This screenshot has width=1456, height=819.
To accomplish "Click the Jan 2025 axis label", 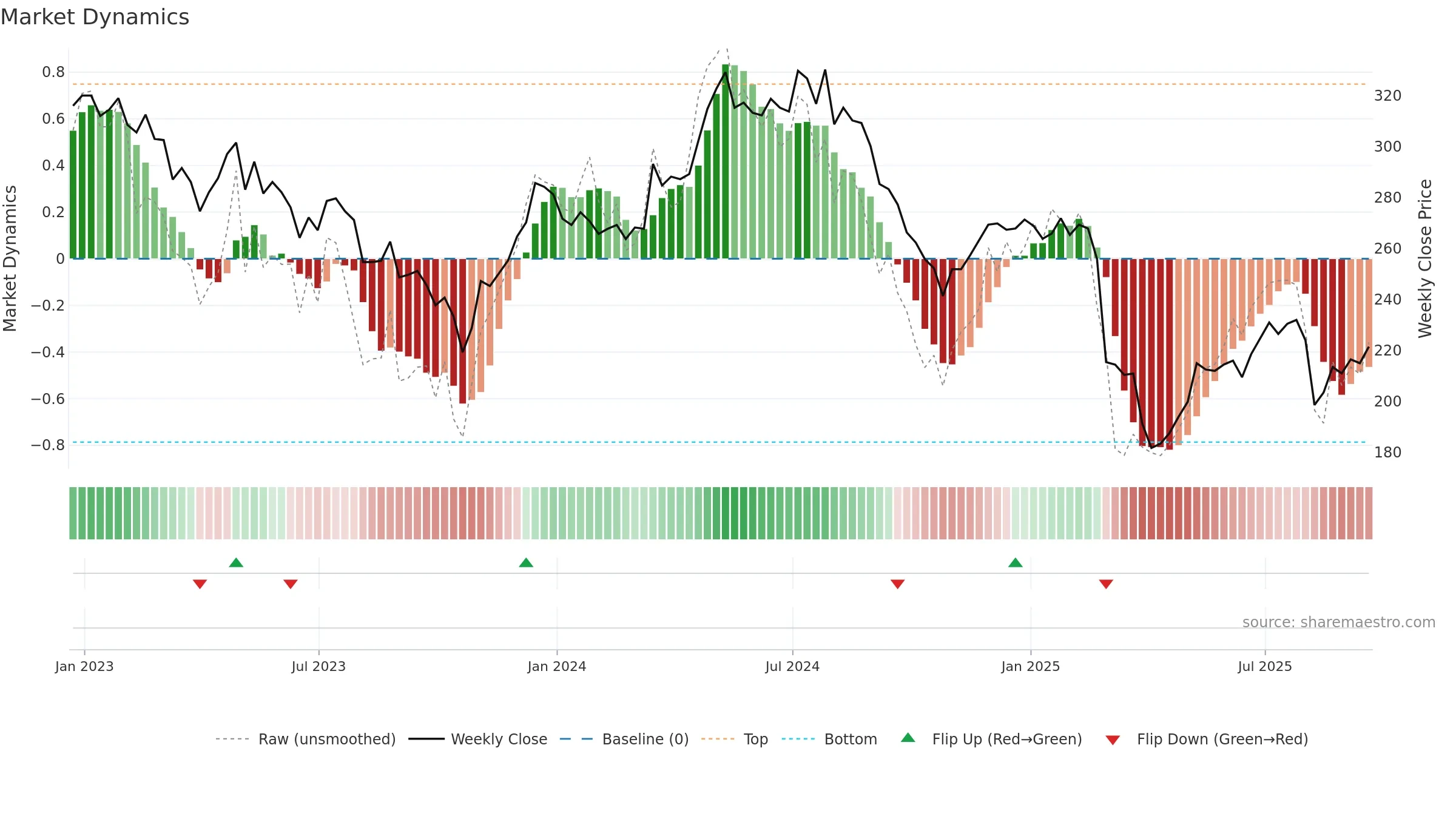I will (1031, 666).
